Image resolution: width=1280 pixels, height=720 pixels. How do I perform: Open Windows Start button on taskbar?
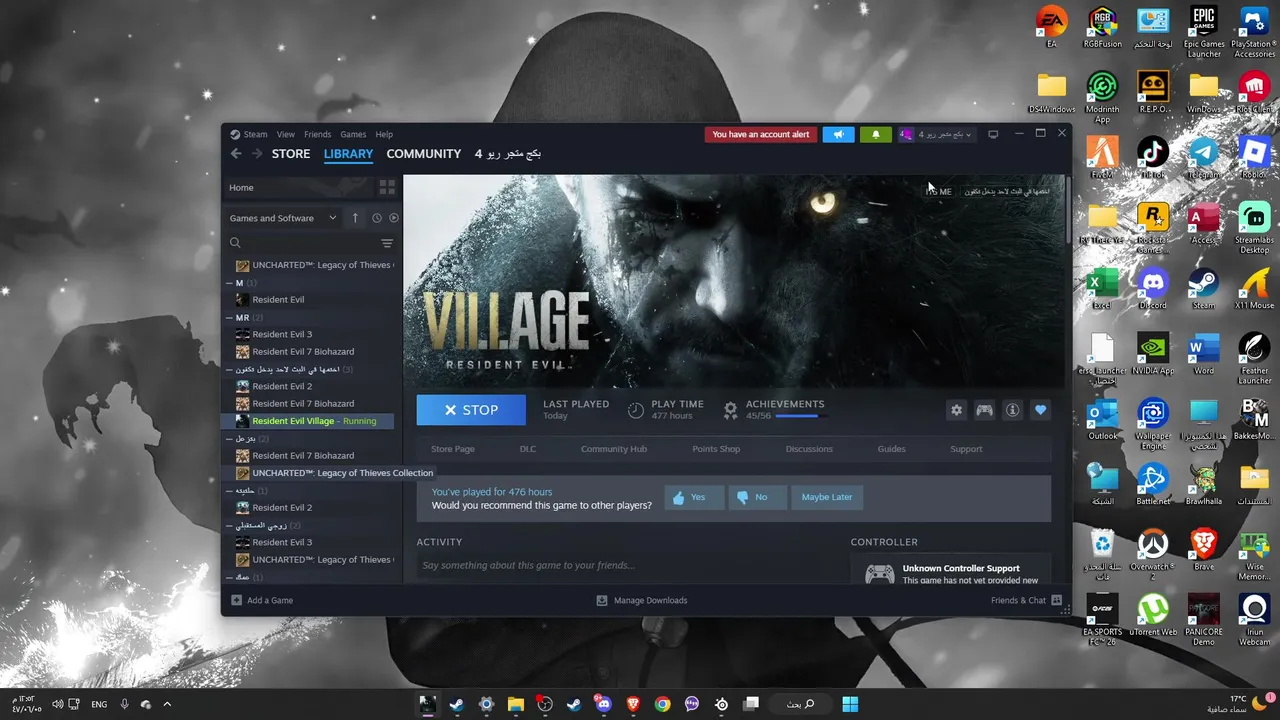click(850, 704)
